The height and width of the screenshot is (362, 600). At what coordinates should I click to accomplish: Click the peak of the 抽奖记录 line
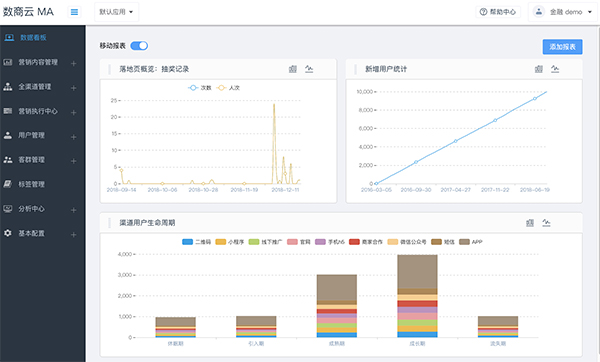click(274, 104)
